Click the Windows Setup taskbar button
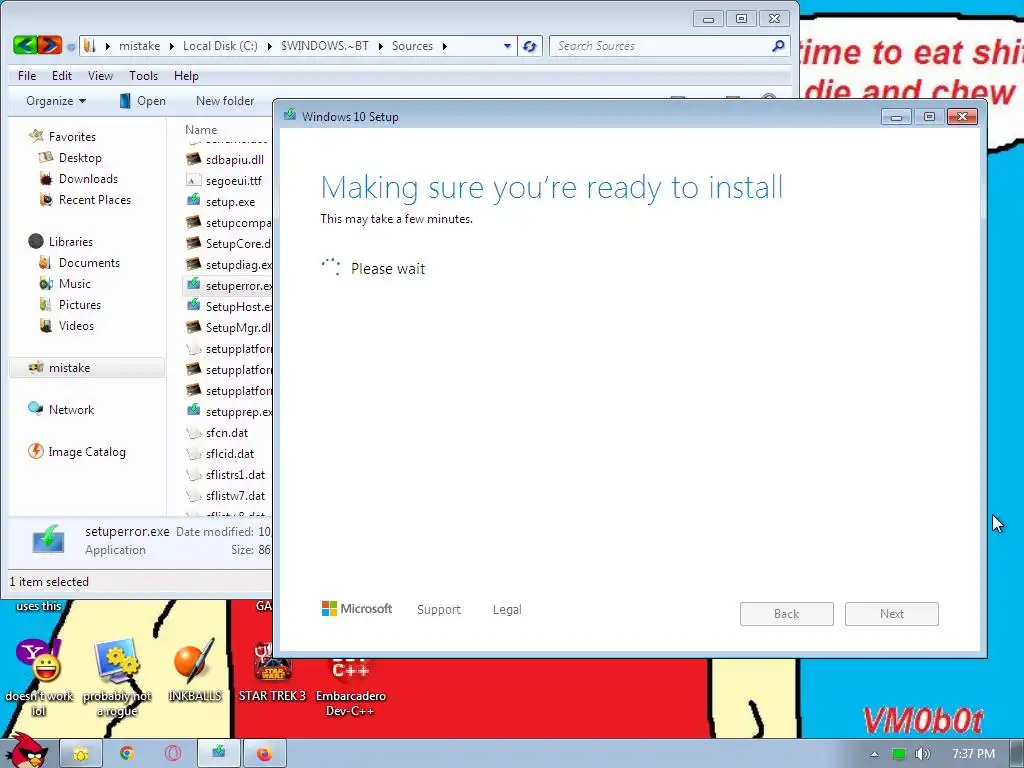 (x=218, y=754)
